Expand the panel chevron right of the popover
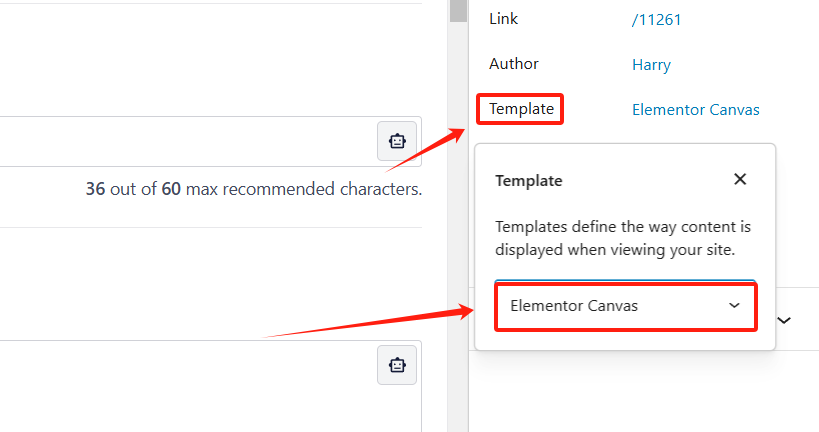Viewport: 819px width, 432px height. click(x=784, y=320)
